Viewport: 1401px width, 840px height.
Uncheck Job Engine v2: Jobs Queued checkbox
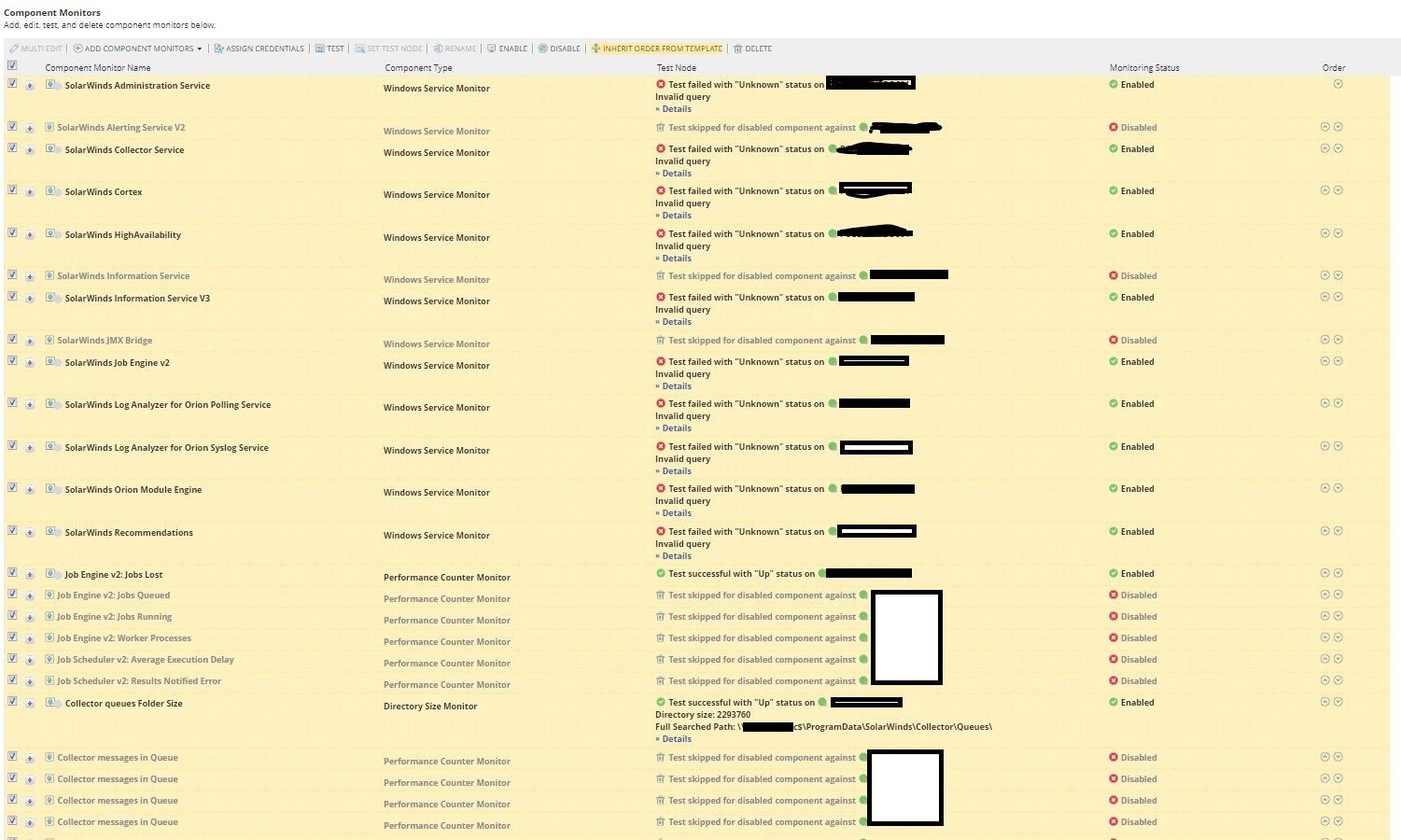click(12, 594)
